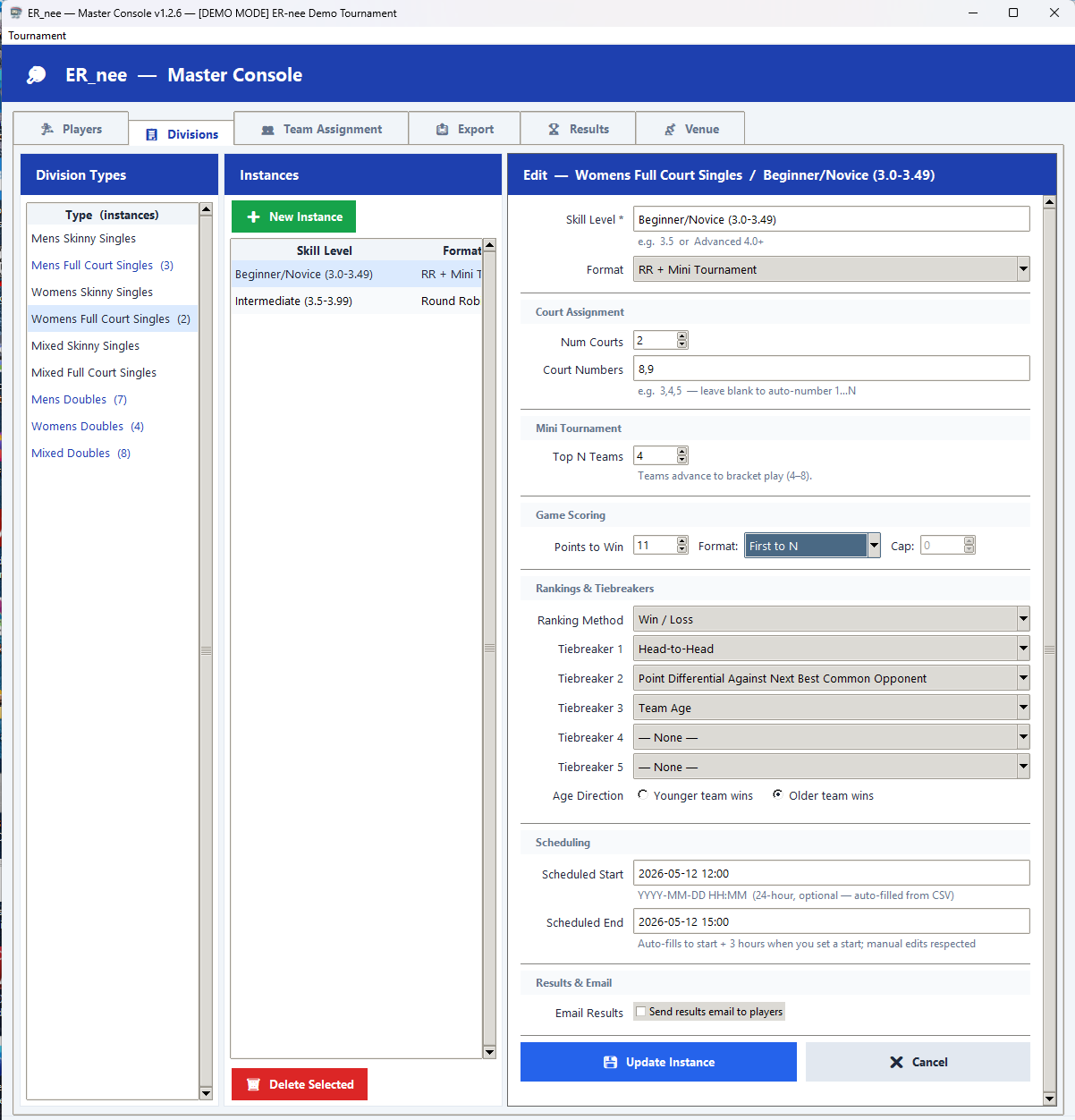
Task: Open the Tiebreaker 3 Team Age dropdown
Action: 832,708
